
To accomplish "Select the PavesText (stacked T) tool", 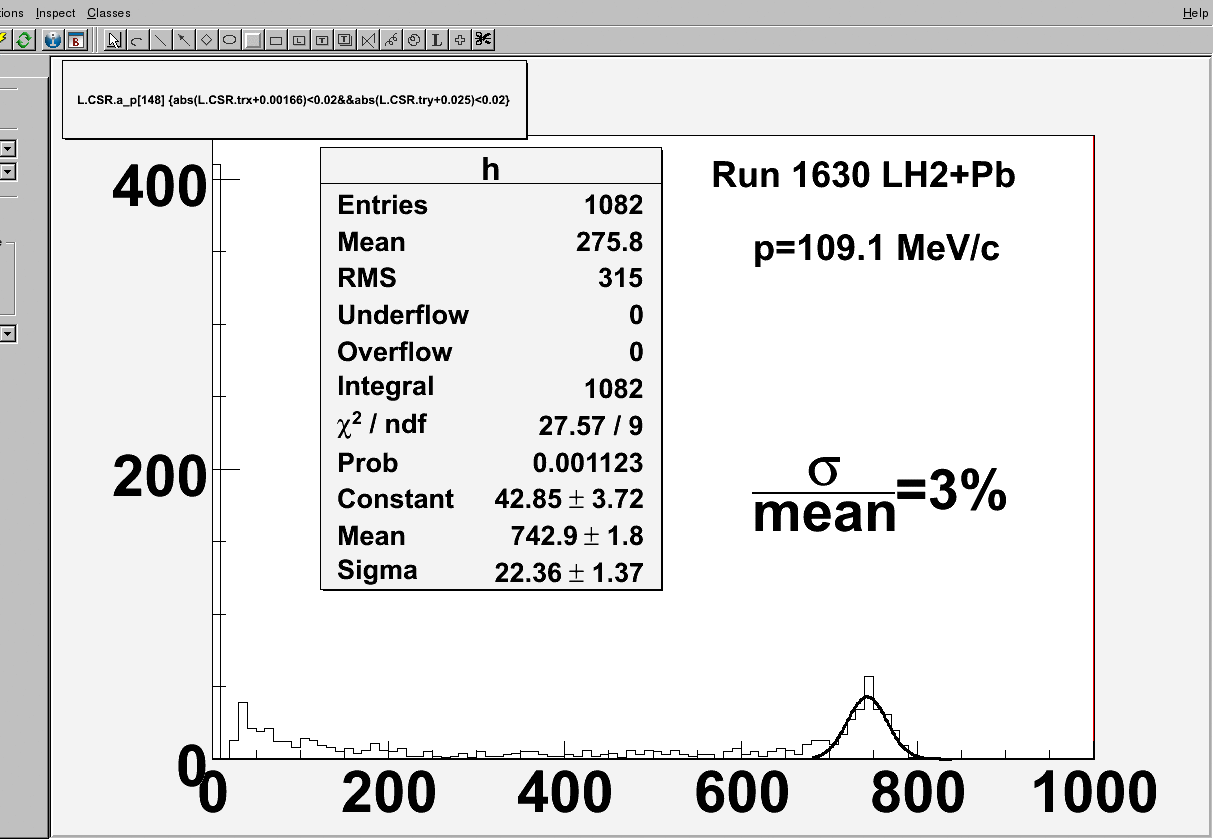I will [345, 40].
